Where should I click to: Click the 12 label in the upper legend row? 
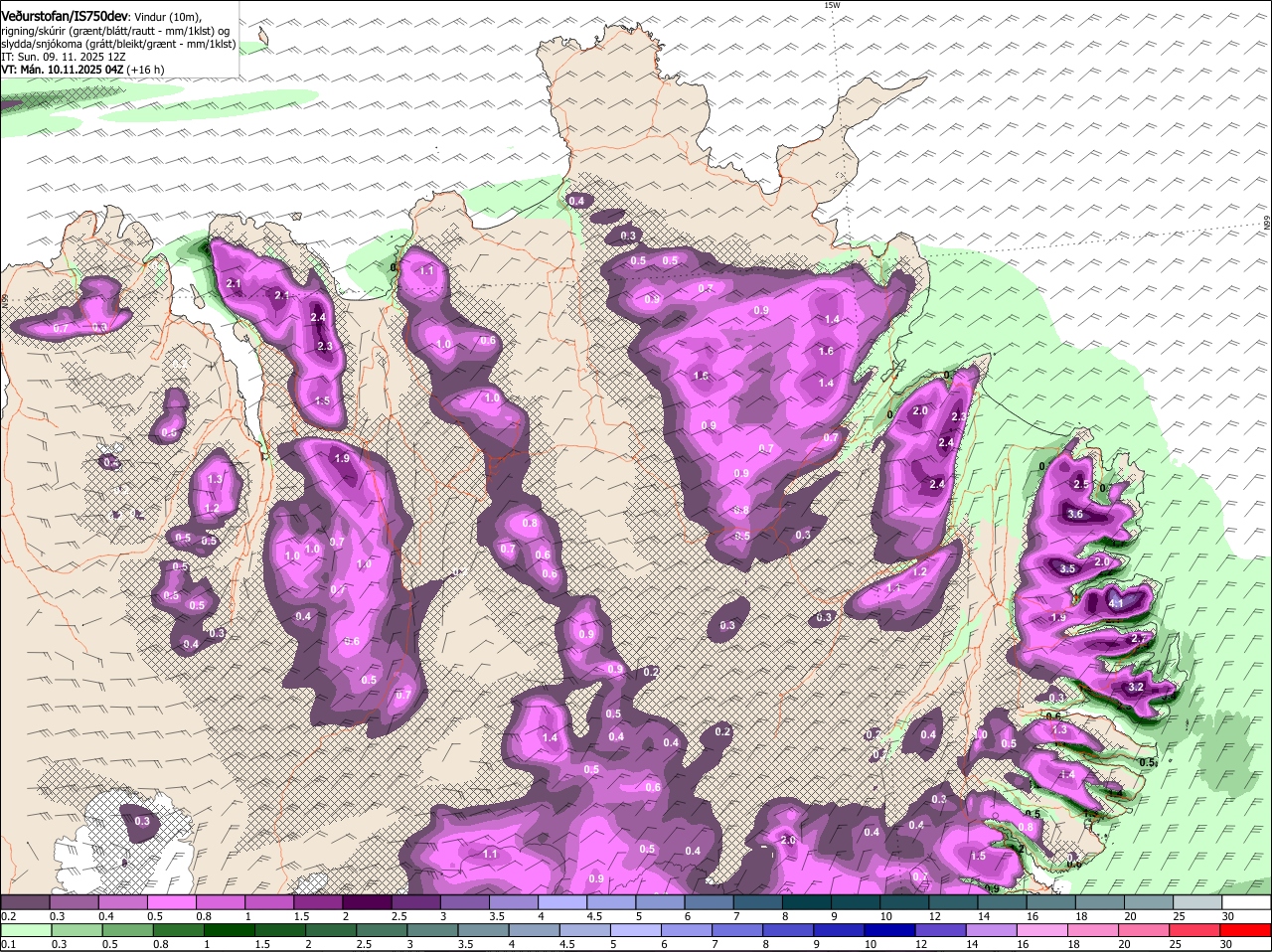pos(934,915)
